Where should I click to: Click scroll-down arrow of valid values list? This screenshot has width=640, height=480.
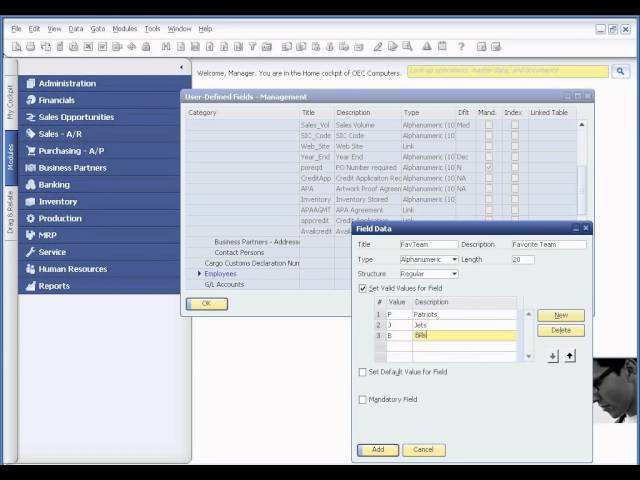[529, 356]
